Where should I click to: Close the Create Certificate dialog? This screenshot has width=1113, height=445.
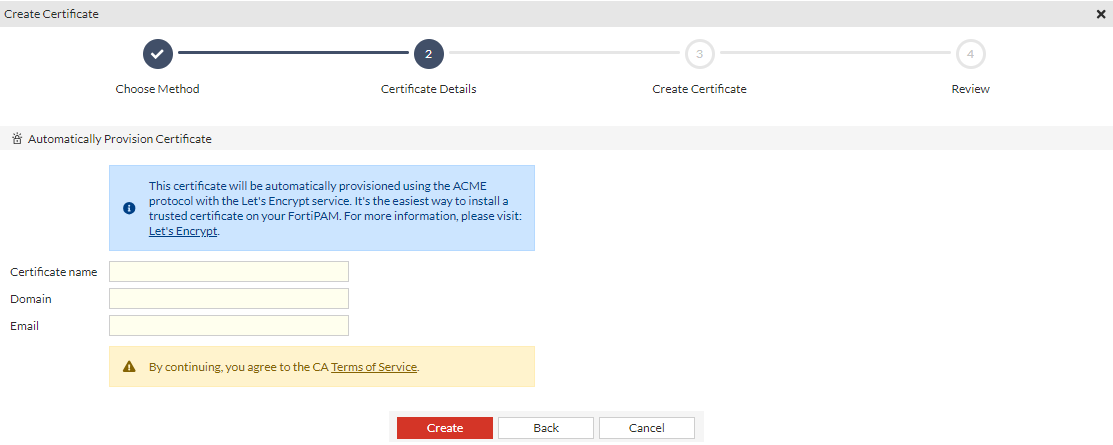tap(1101, 13)
